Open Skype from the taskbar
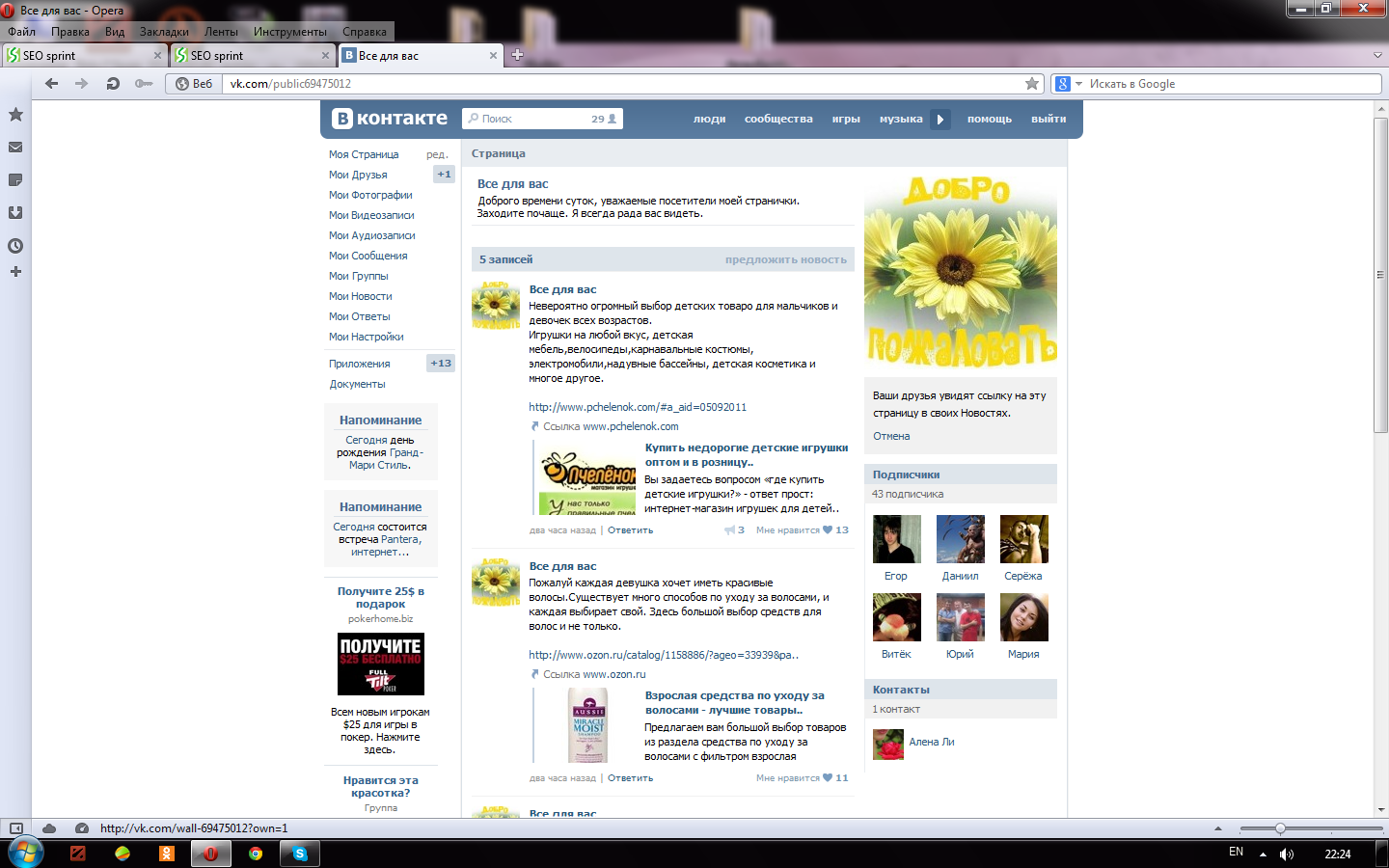The width and height of the screenshot is (1389, 868). [x=300, y=854]
